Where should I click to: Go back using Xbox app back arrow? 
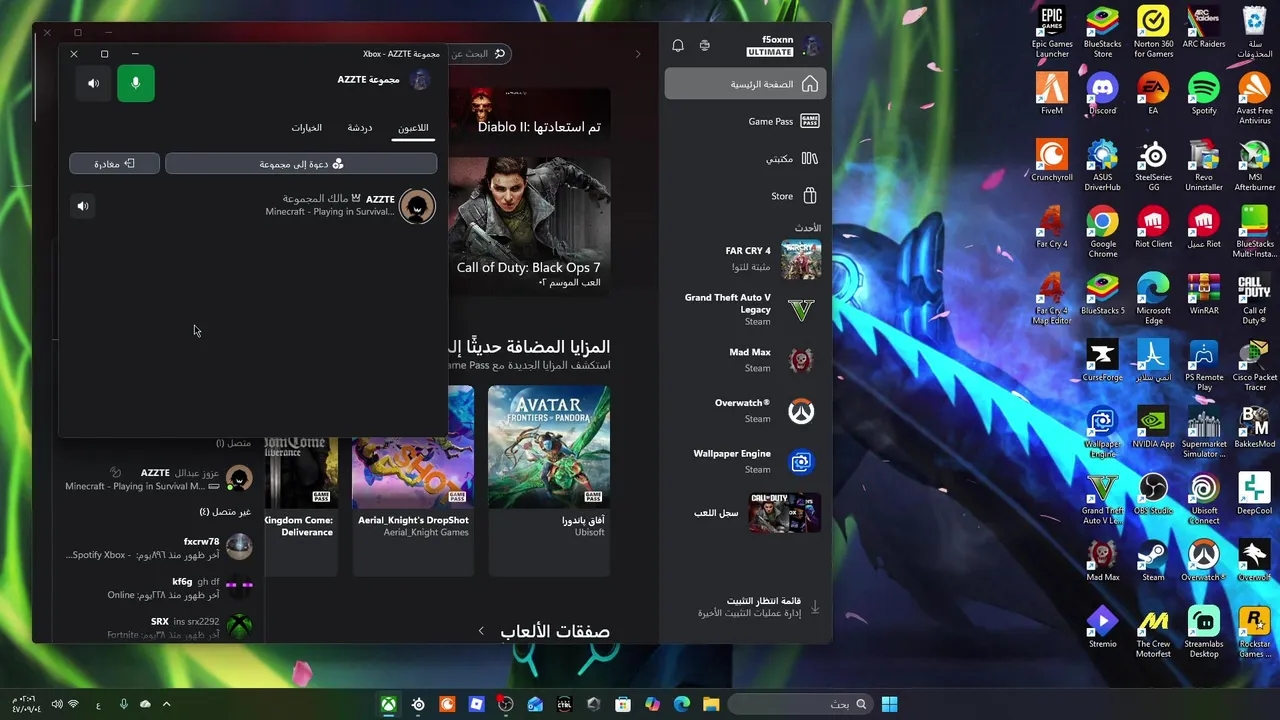coord(638,54)
